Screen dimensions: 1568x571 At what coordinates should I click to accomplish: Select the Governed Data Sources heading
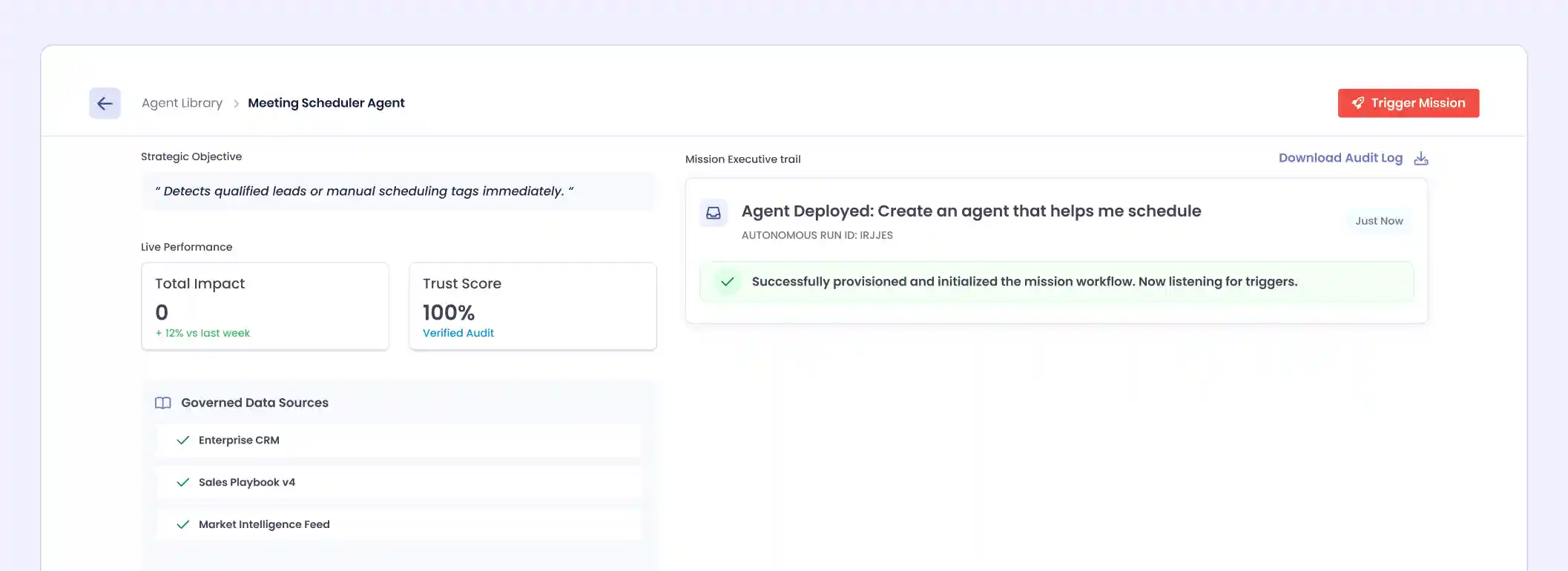254,403
